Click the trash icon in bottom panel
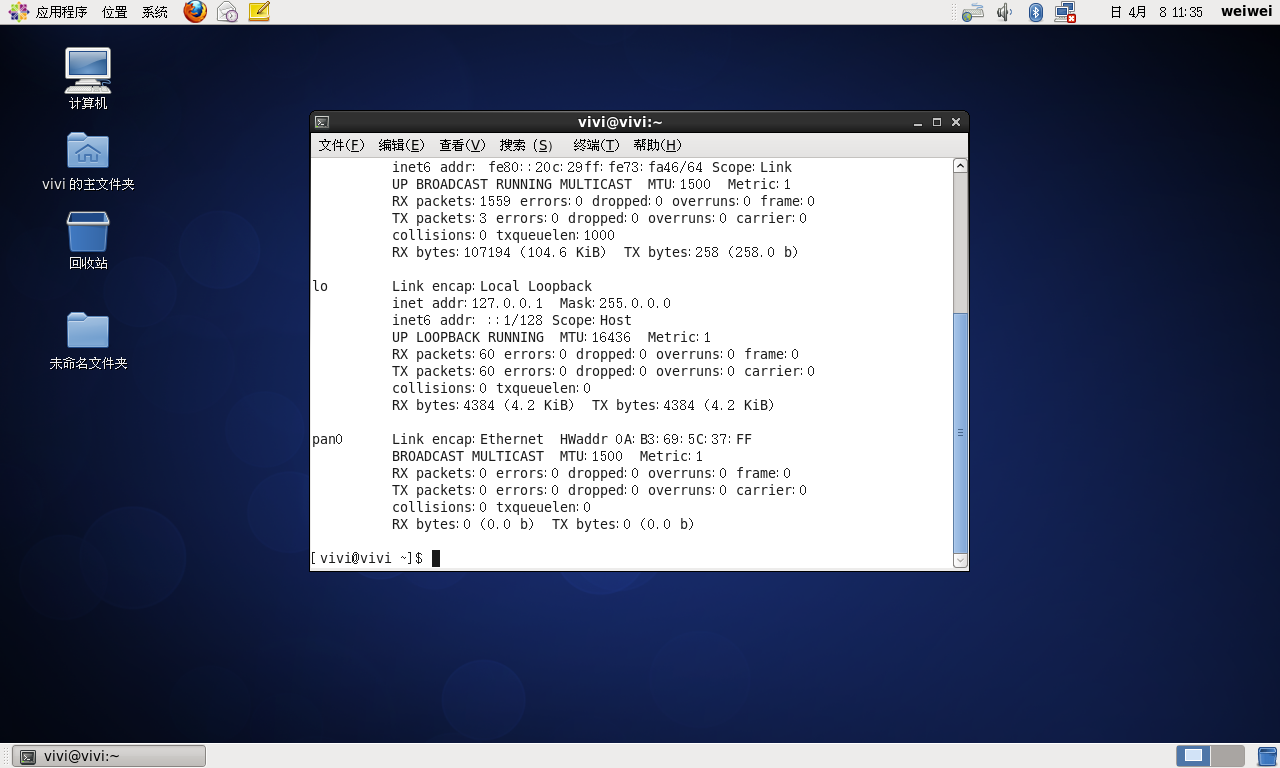 point(1267,756)
